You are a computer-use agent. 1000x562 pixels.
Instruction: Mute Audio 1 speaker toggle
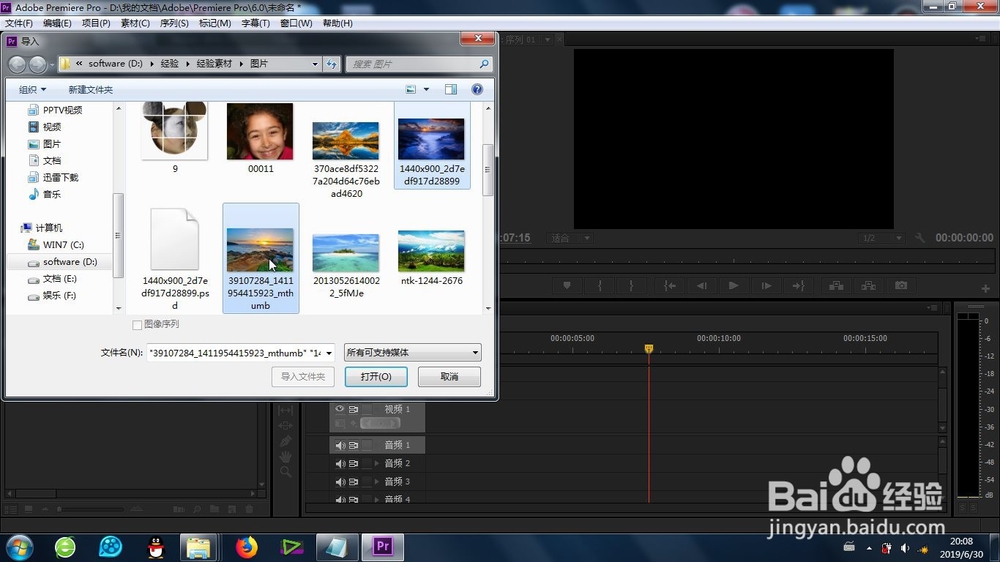(x=340, y=445)
